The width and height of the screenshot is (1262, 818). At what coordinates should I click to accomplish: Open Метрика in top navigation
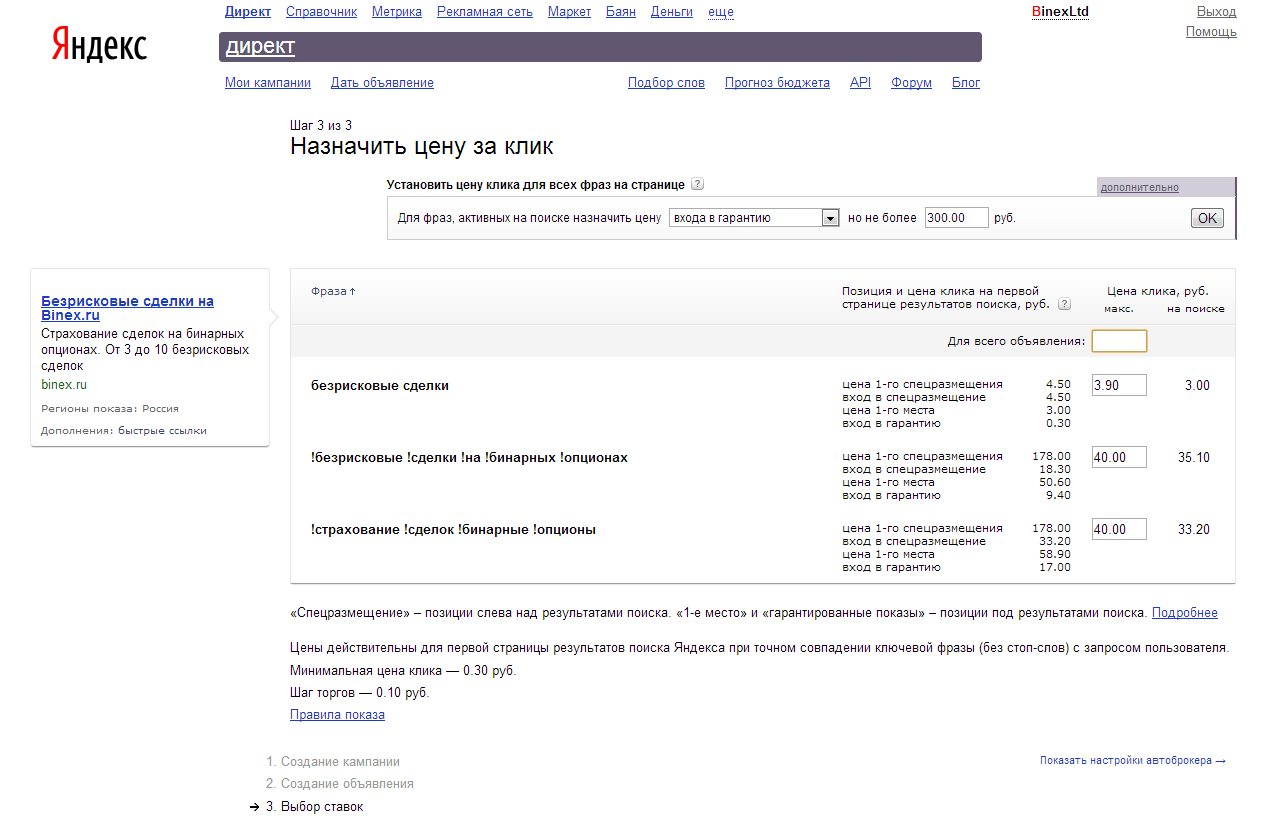[x=397, y=12]
